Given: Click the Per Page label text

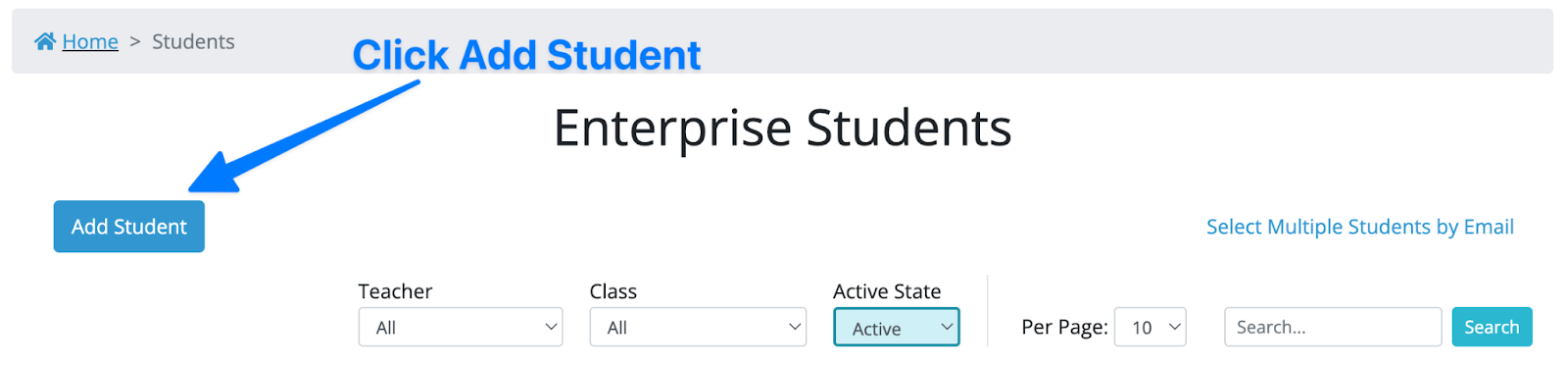Looking at the screenshot, I should coord(1064,327).
